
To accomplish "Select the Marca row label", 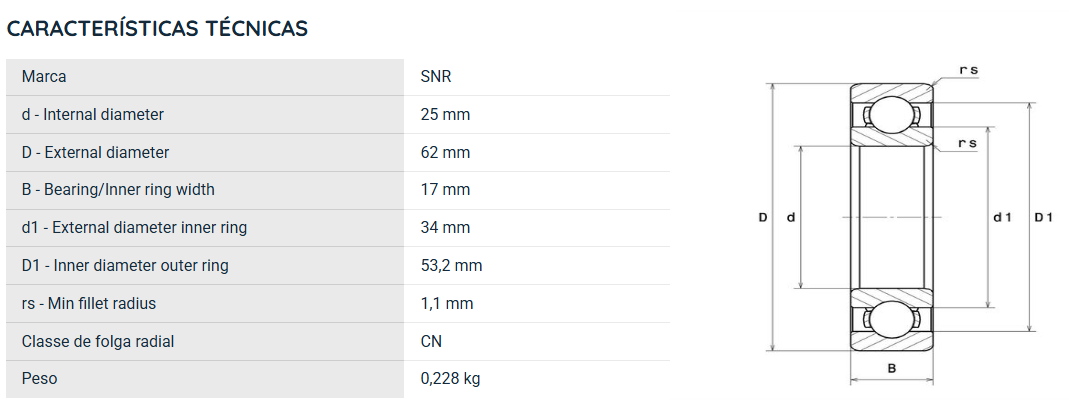I will click(44, 76).
